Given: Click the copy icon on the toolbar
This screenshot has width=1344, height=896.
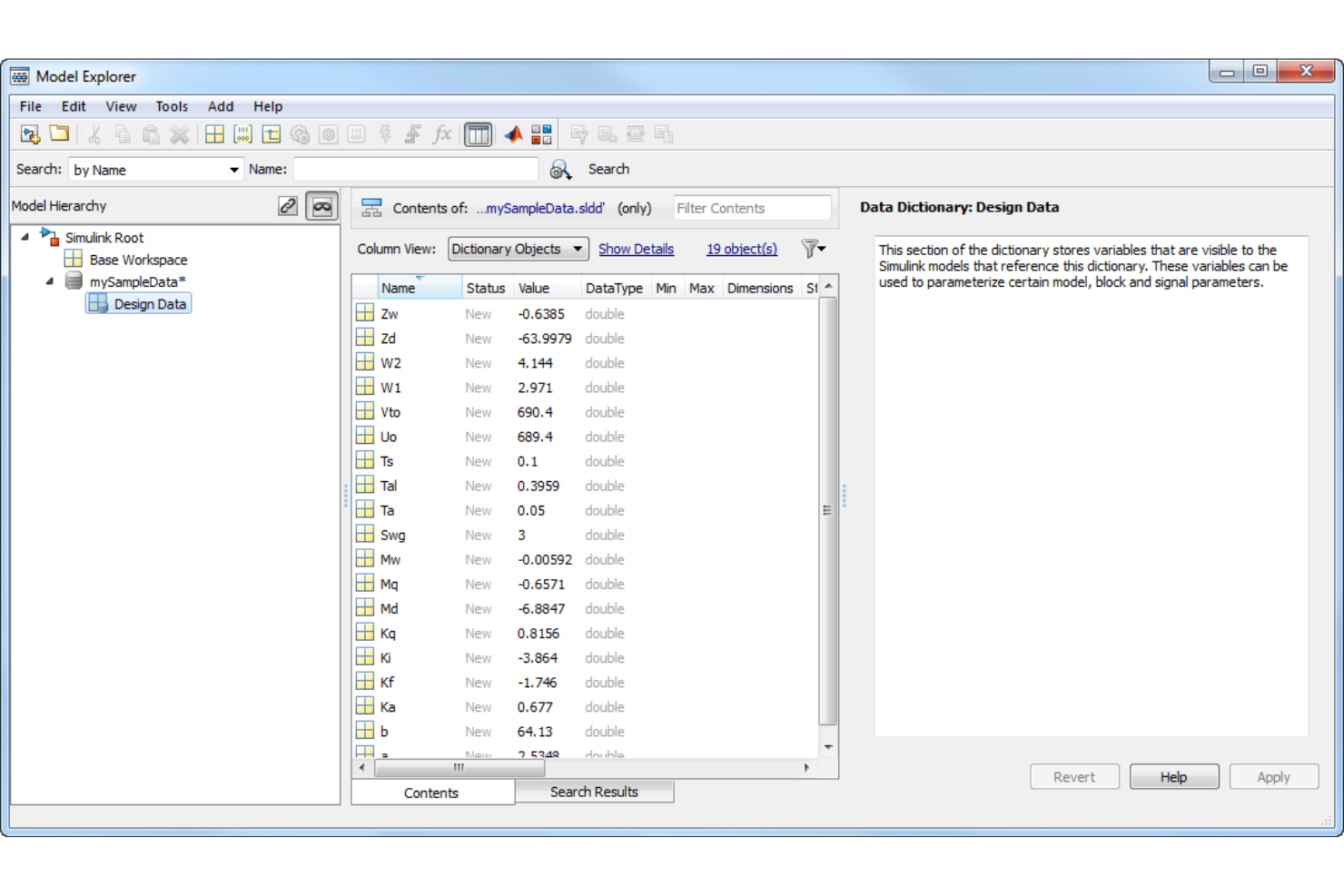Looking at the screenshot, I should tap(122, 133).
